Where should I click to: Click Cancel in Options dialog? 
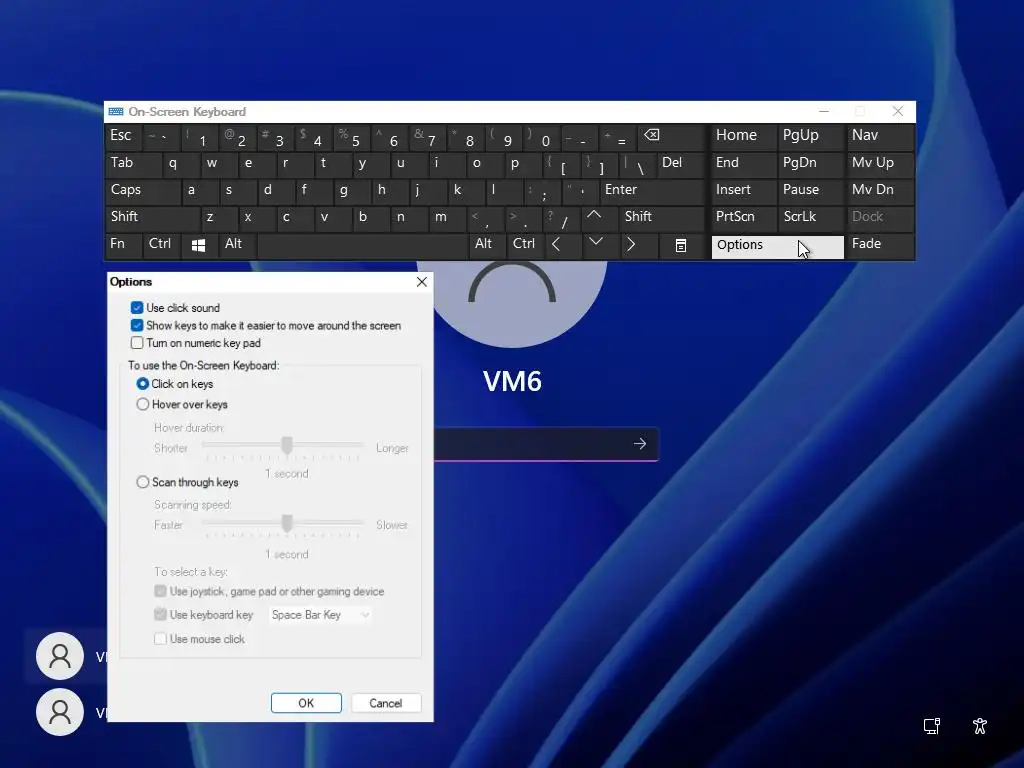386,703
